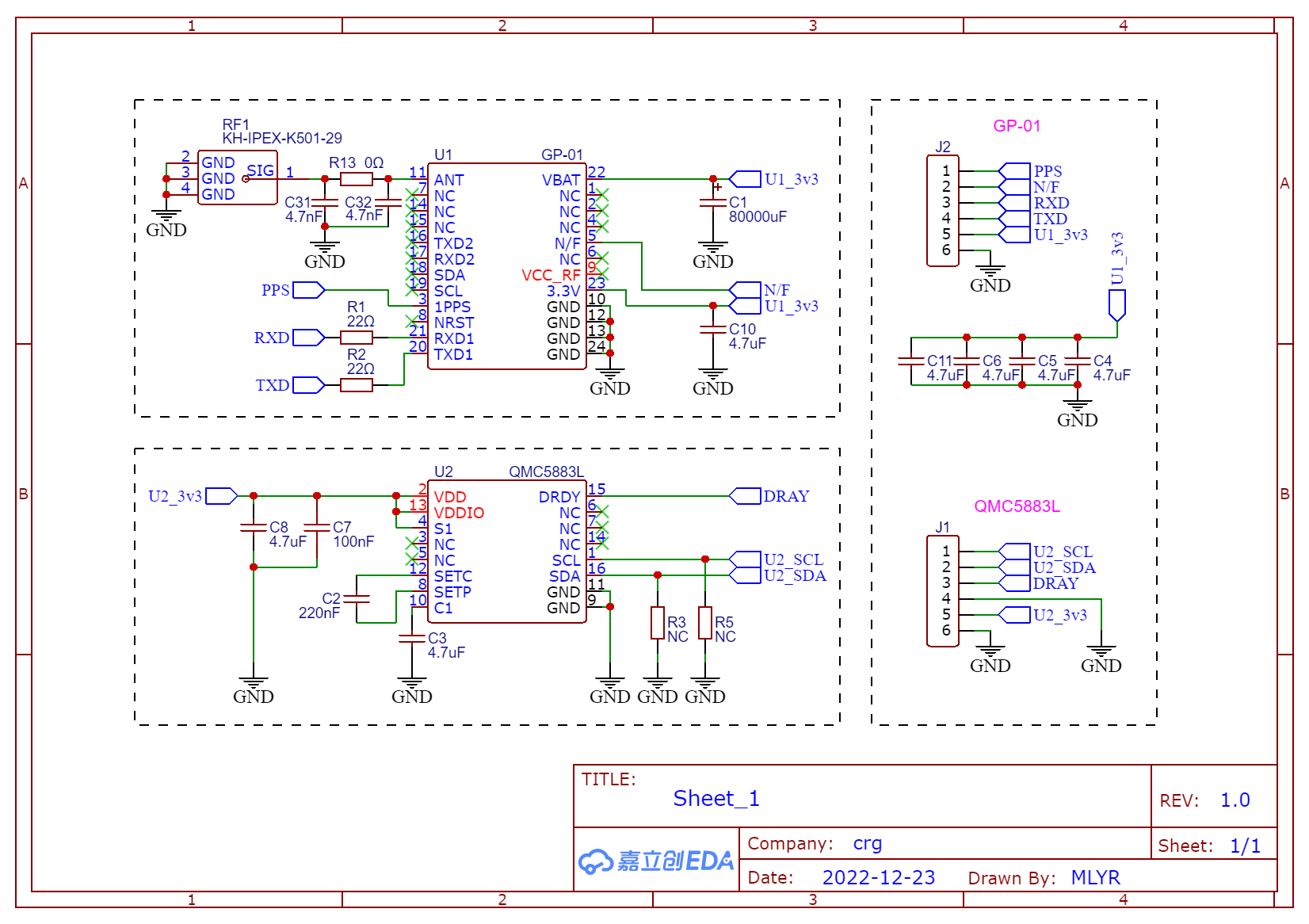Viewport: 1309px width, 924px height.
Task: Select the date 2022-12-23 field
Action: point(879,878)
